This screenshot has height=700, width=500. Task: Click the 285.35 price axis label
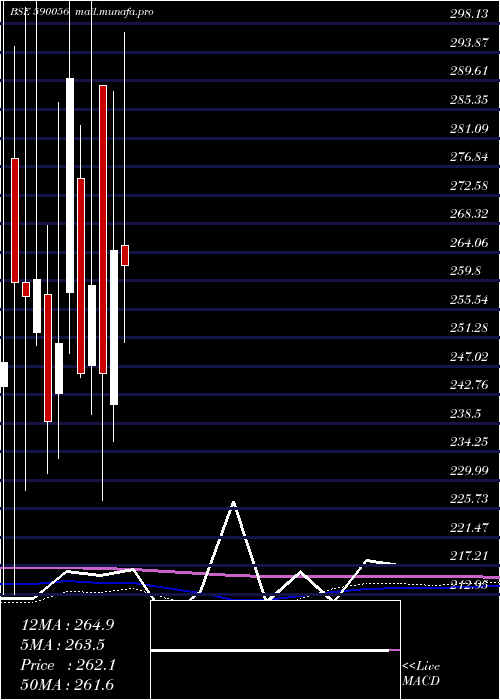pos(469,100)
